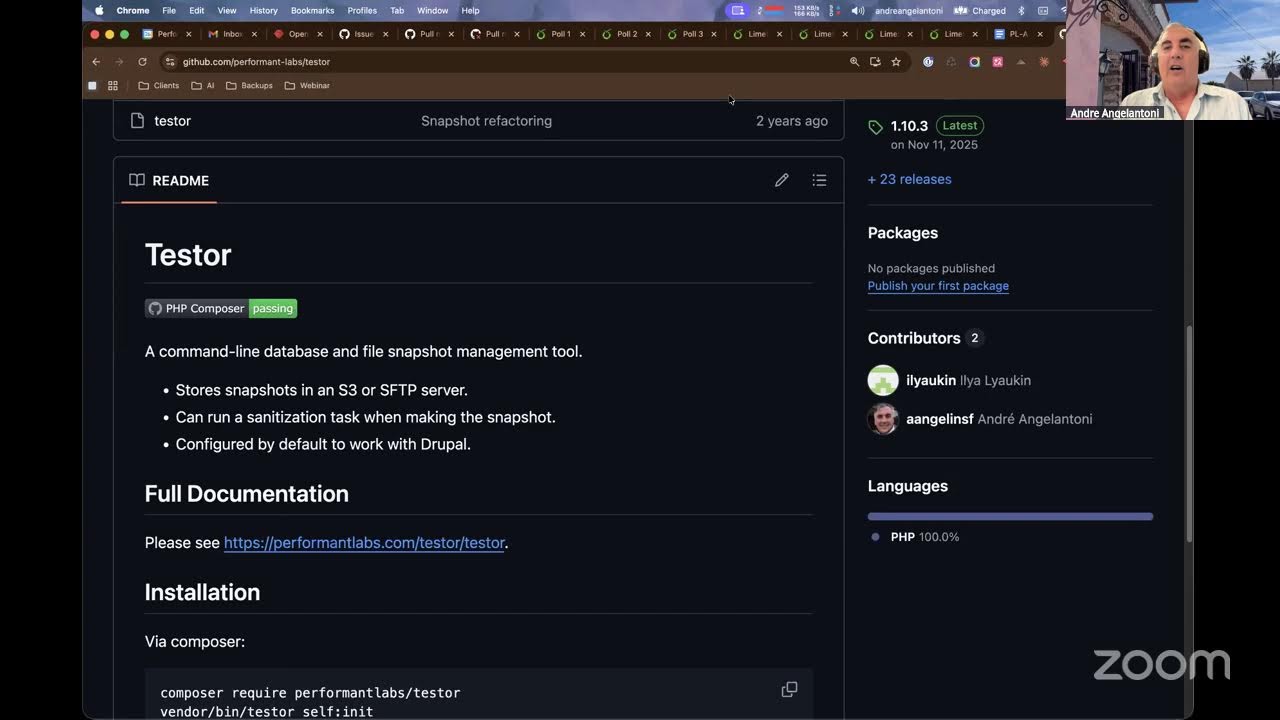The height and width of the screenshot is (720, 1280).
Task: Edit the README with the pencil icon
Action: [782, 180]
